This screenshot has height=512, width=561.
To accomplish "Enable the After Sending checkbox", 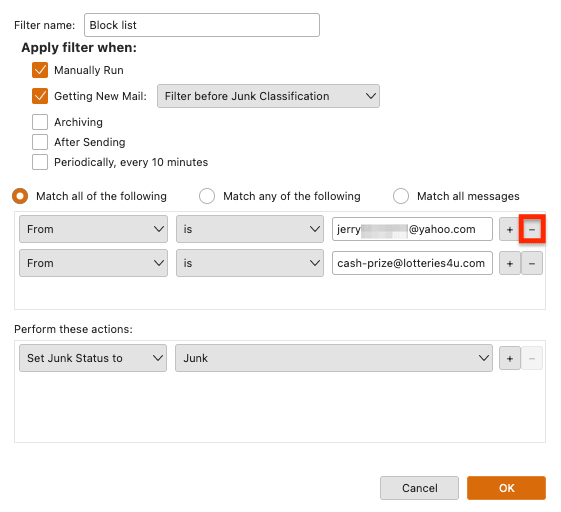I will point(40,142).
